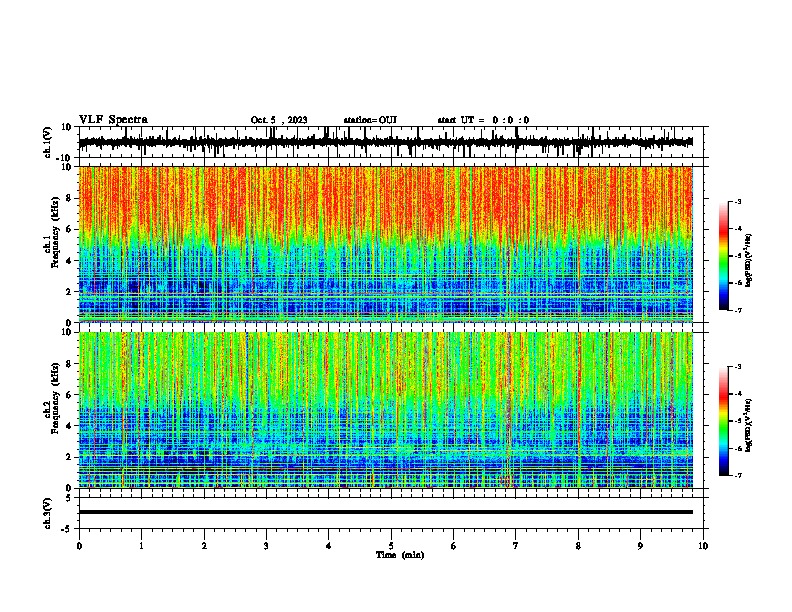Image resolution: width=792 pixels, height=612 pixels.
Task: Click the "5" tick on ch.3(V) axis
Action: pos(69,497)
